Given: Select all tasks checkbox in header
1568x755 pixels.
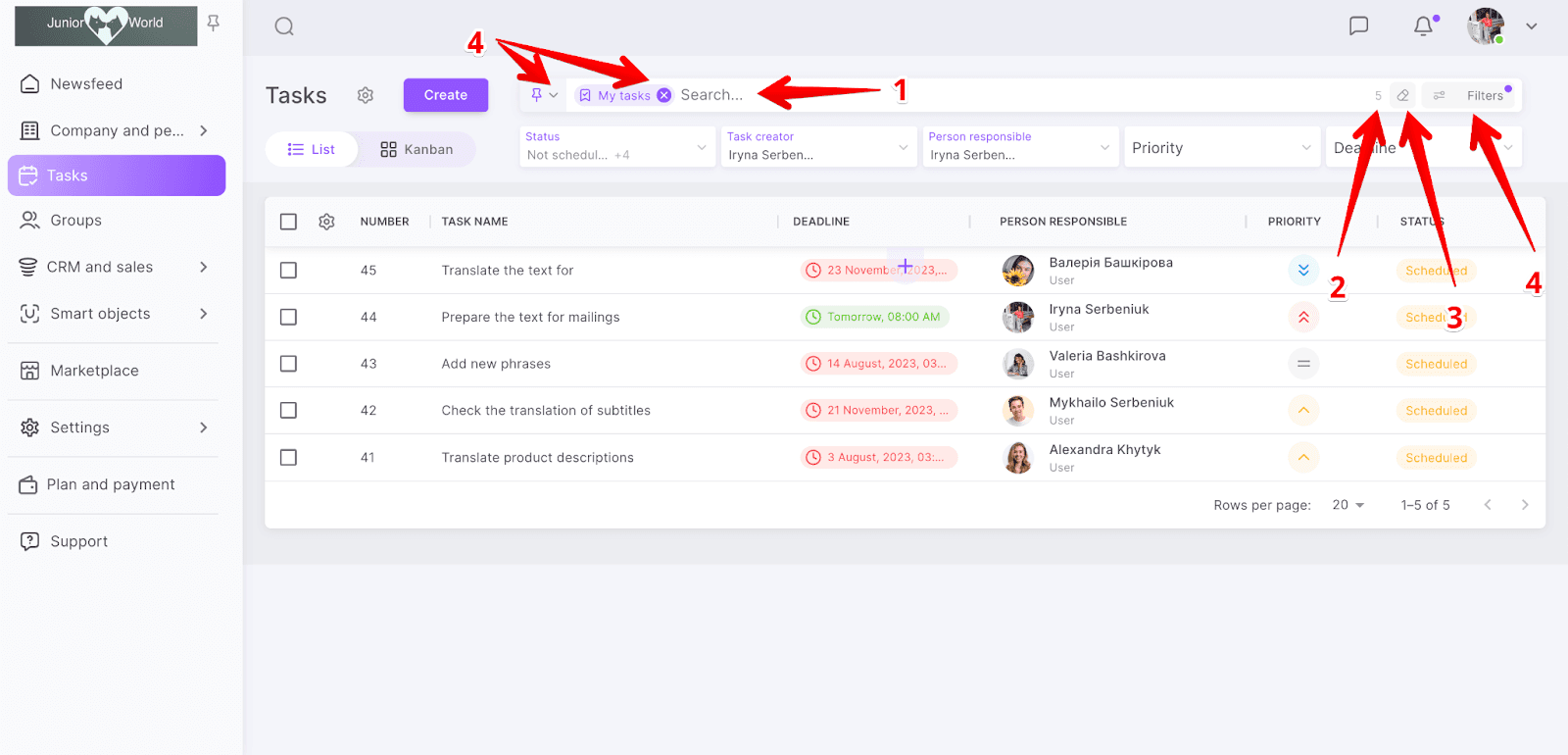Looking at the screenshot, I should 288,222.
